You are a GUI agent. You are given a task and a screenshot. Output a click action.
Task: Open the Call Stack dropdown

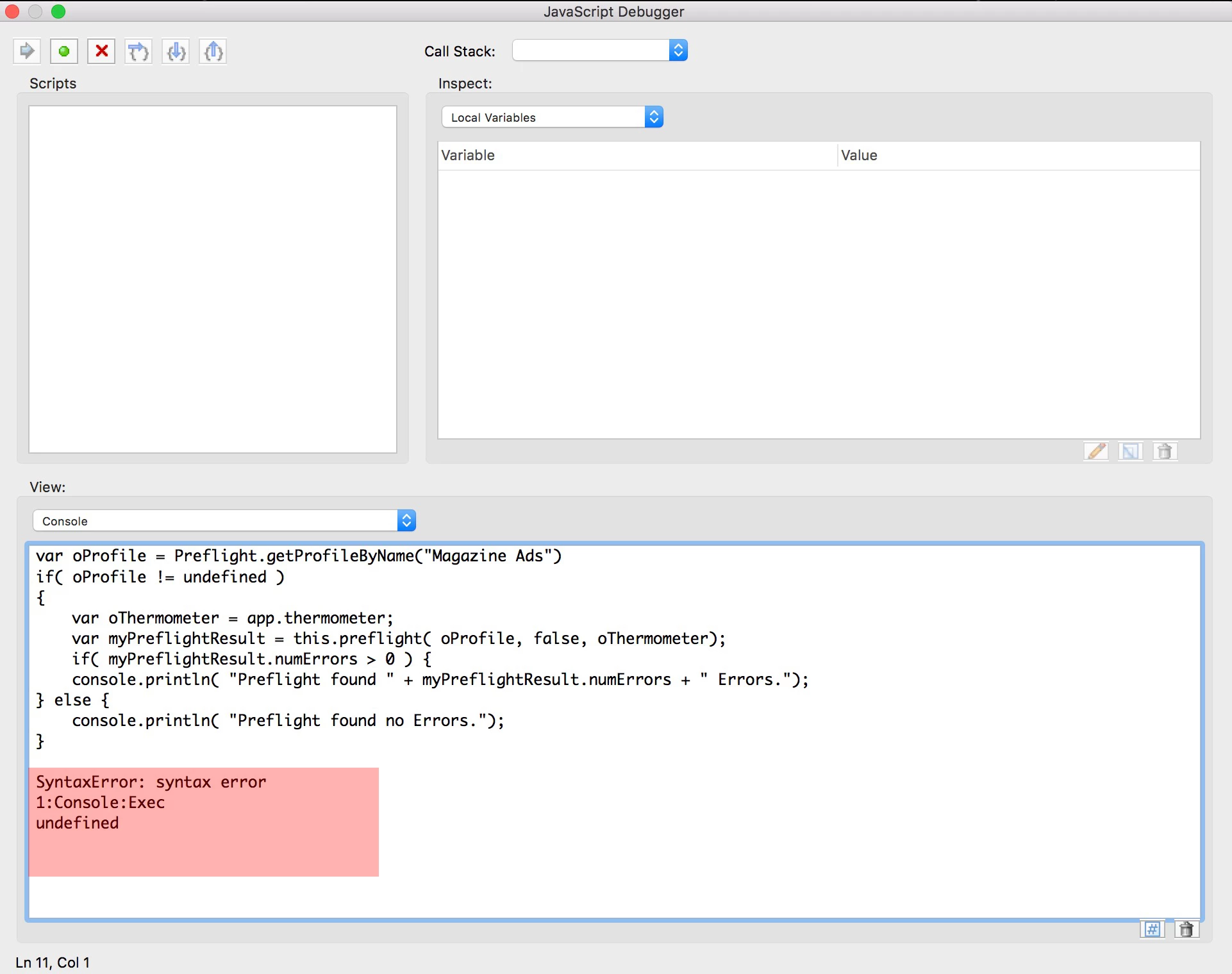point(600,51)
